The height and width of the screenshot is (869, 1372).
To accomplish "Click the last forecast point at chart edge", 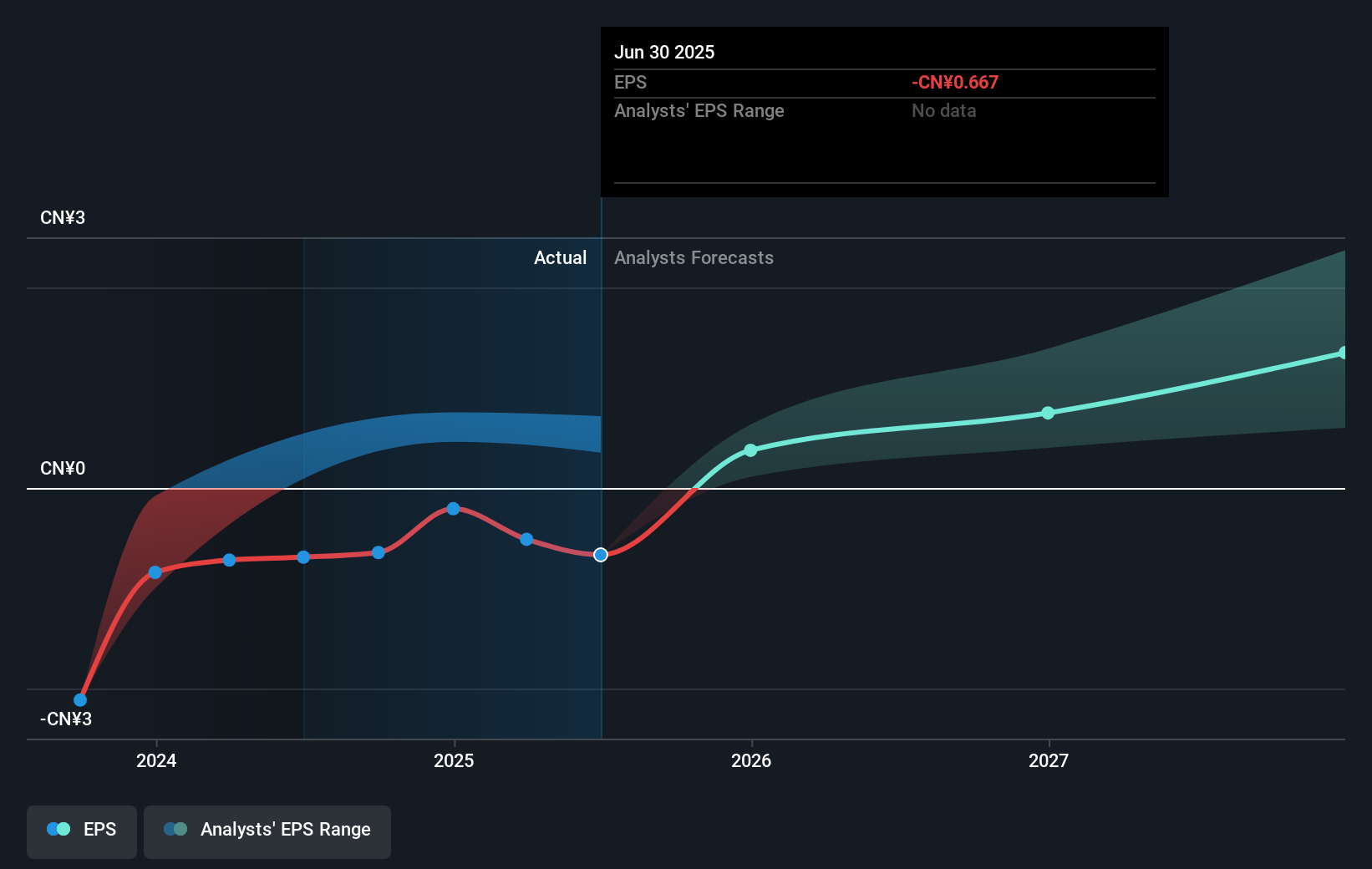I will 1343,353.
